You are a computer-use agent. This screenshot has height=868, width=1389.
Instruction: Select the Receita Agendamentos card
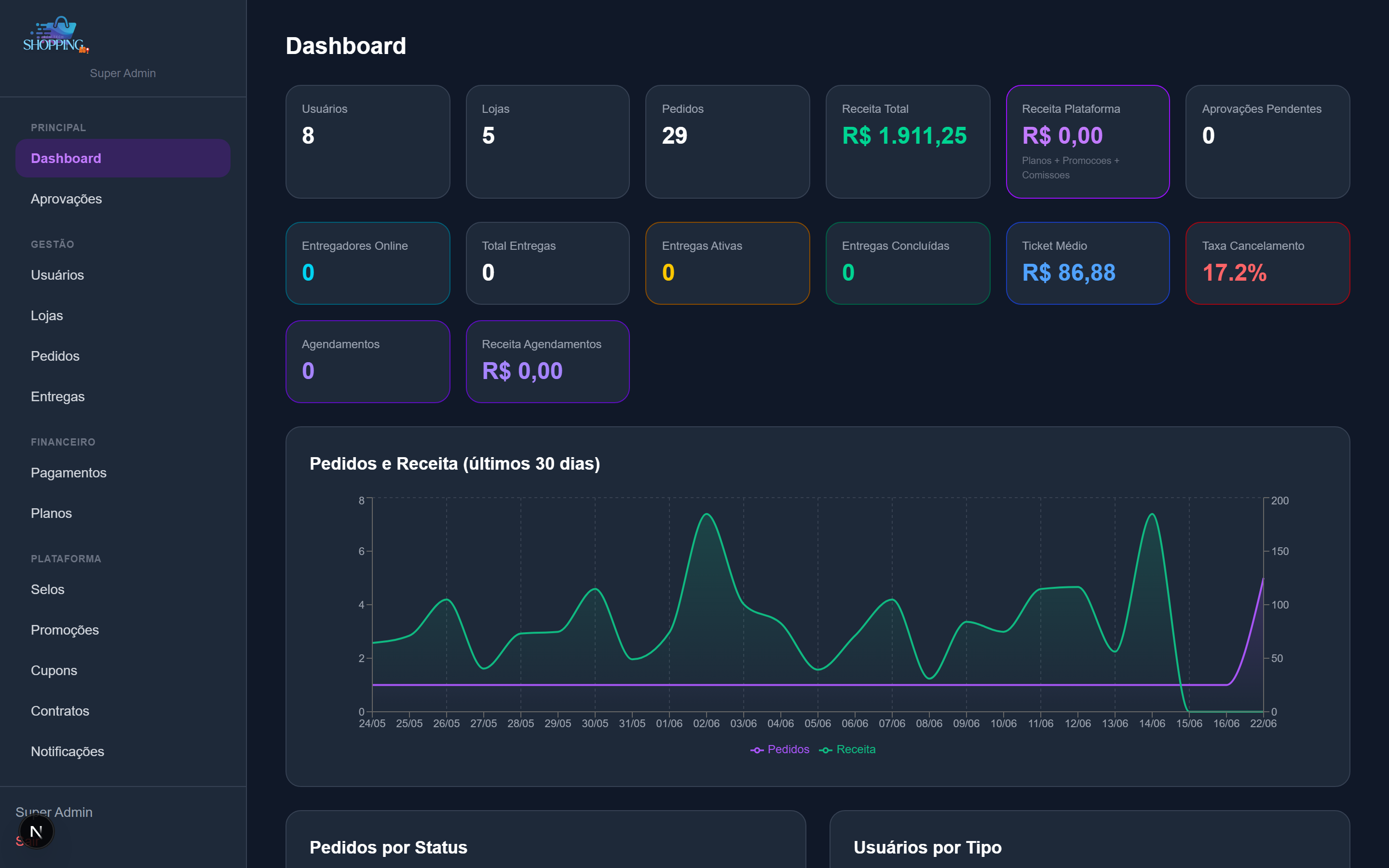point(547,362)
